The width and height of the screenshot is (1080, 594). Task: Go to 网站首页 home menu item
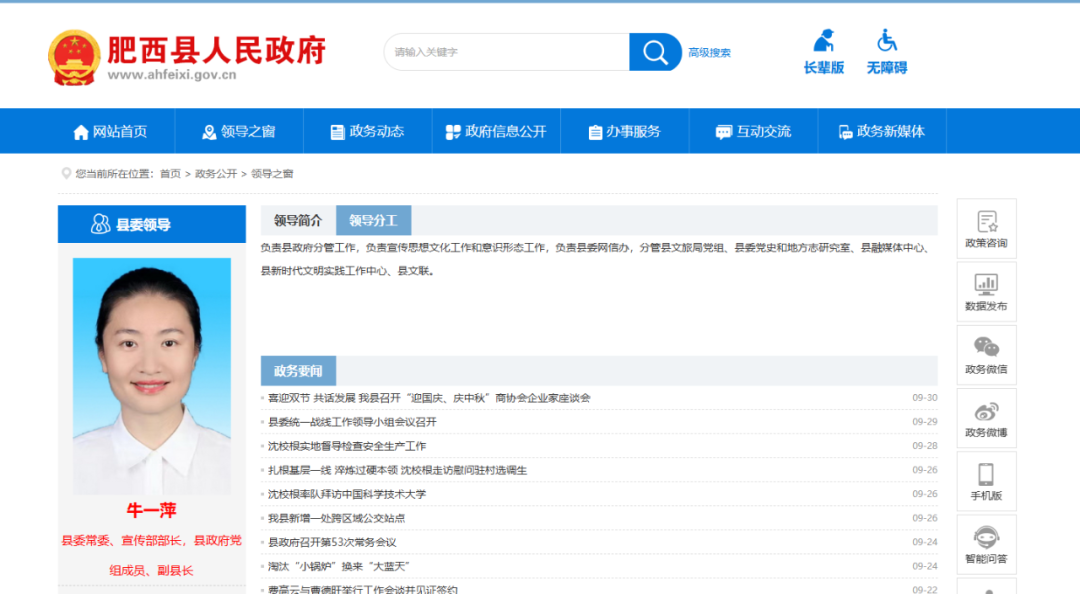pos(109,130)
